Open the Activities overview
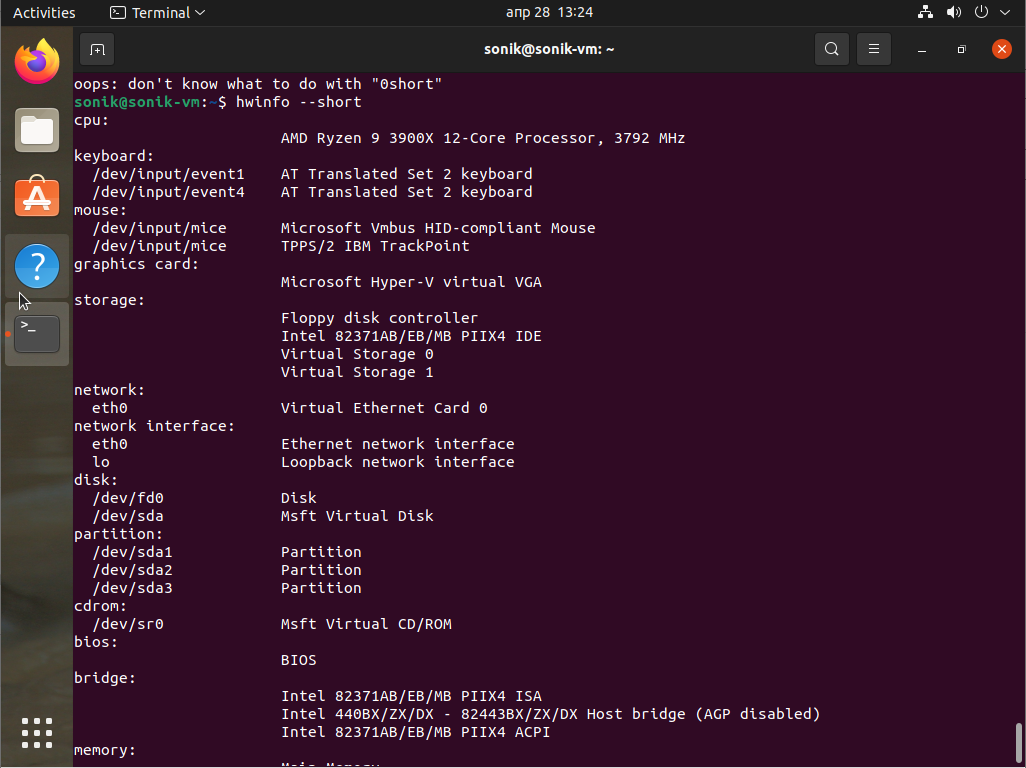Screen dimensions: 1026x768 click(44, 13)
